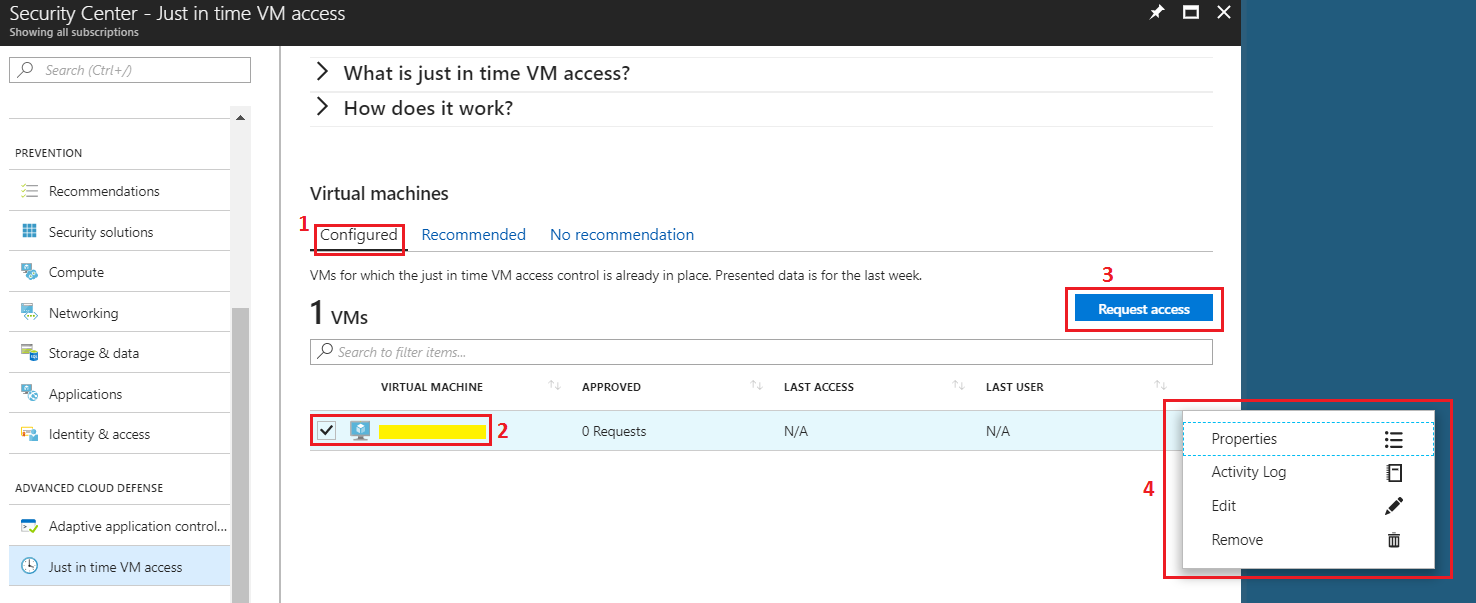
Task: Click the N/A cell under Last Access
Action: [x=796, y=431]
